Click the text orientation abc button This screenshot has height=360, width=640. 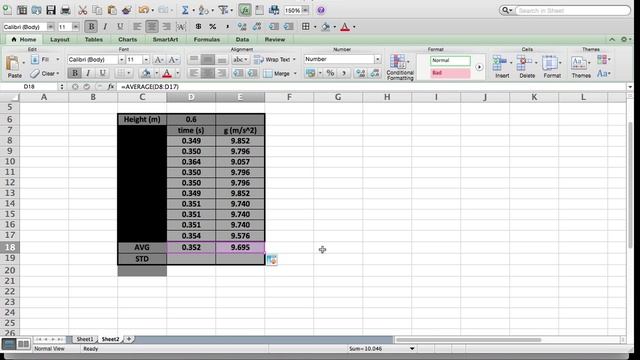tap(240, 60)
